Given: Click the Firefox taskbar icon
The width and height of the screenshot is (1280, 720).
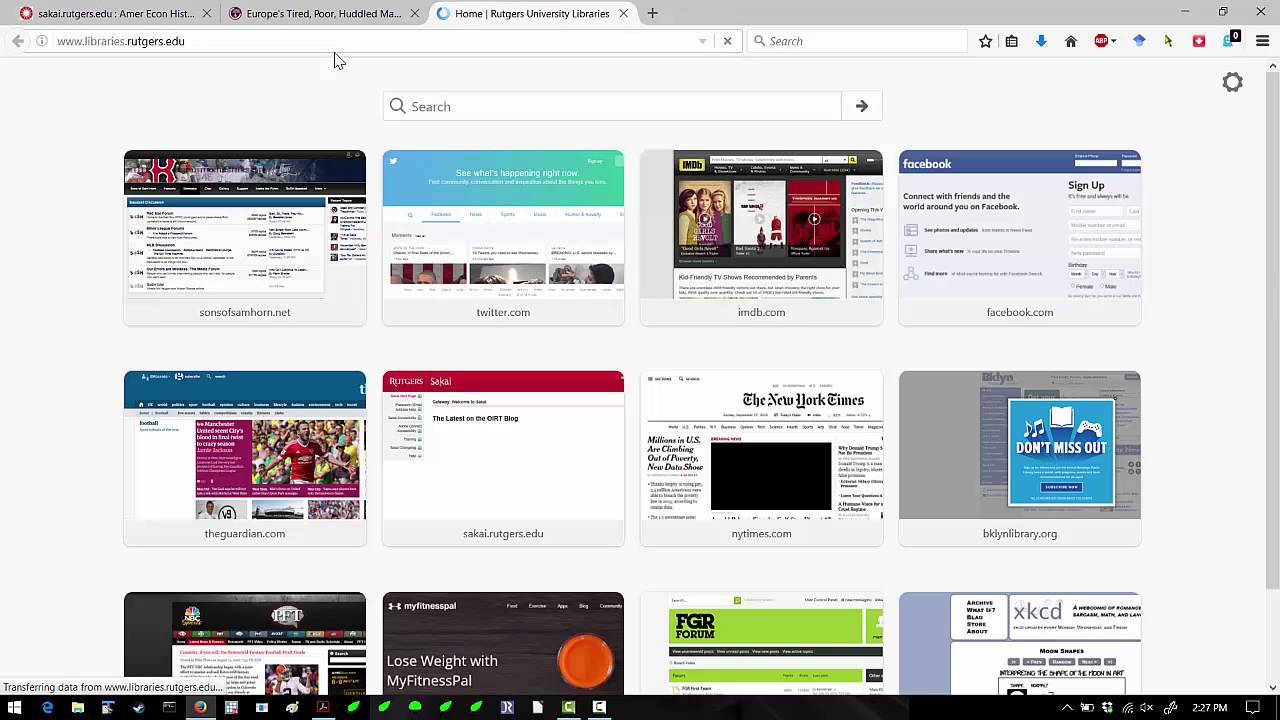Looking at the screenshot, I should pyautogui.click(x=200, y=707).
